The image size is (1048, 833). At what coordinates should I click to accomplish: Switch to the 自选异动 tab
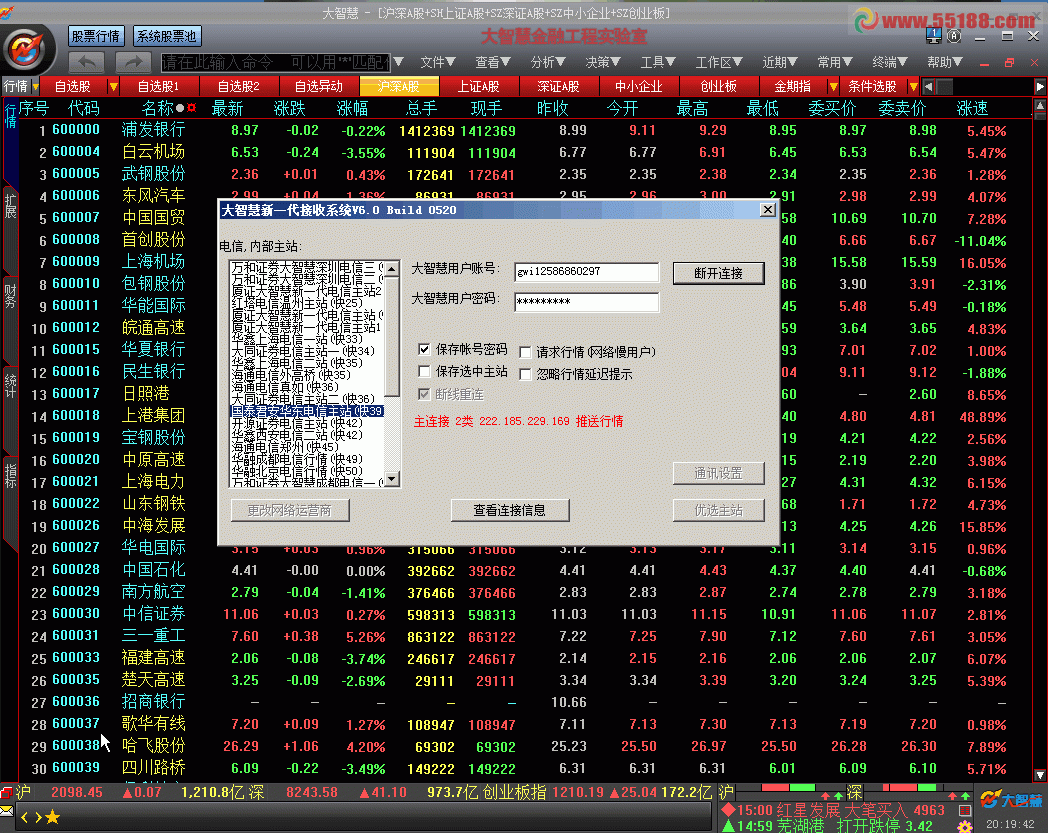coord(319,87)
